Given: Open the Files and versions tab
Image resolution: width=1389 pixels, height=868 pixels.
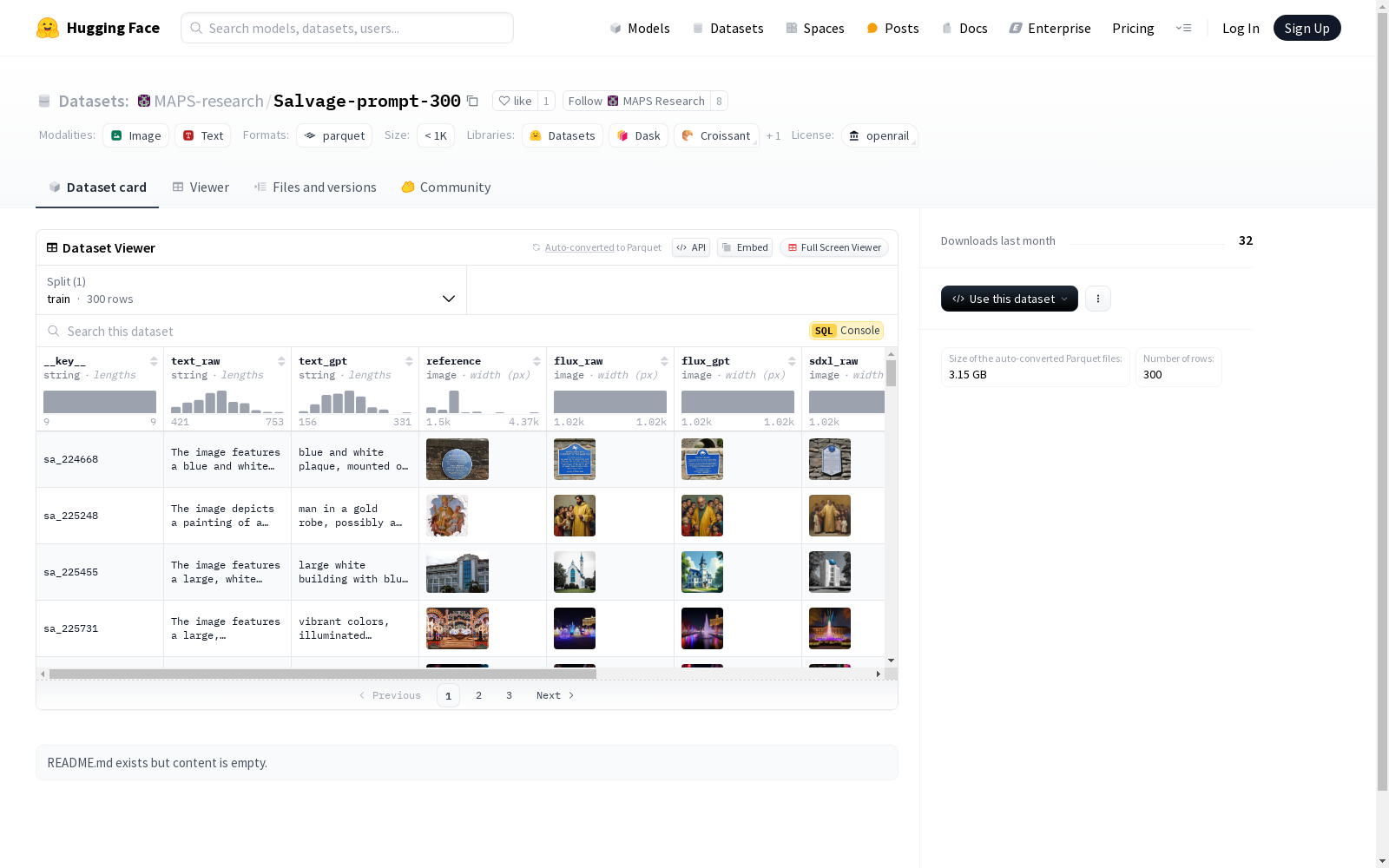Looking at the screenshot, I should [315, 187].
